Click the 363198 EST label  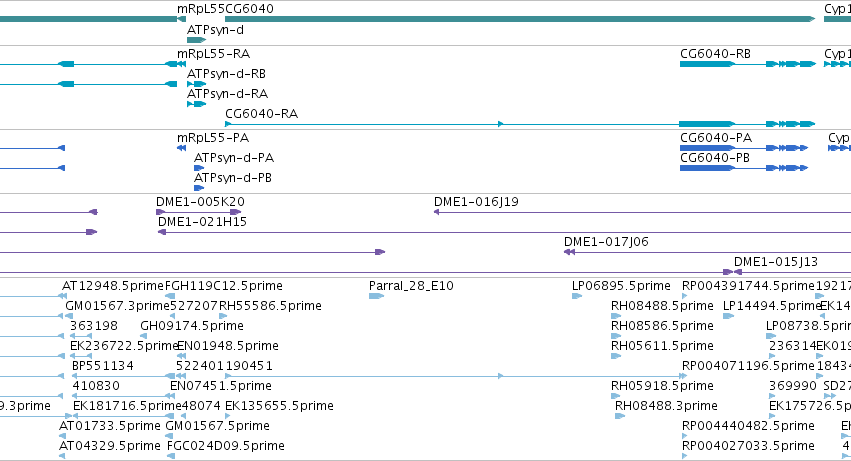tap(94, 326)
